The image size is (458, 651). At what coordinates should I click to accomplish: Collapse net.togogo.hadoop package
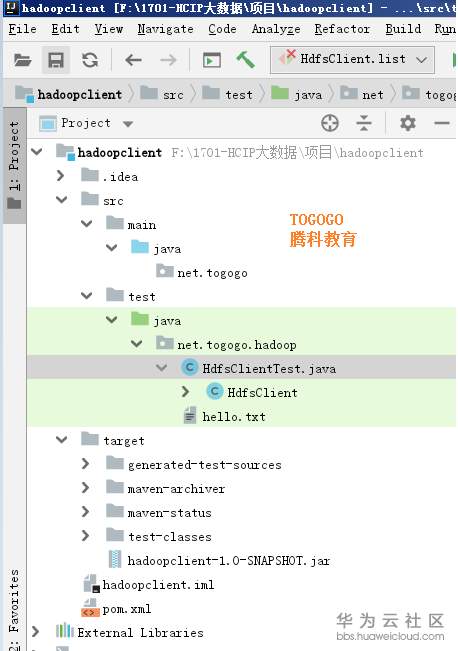tap(136, 344)
